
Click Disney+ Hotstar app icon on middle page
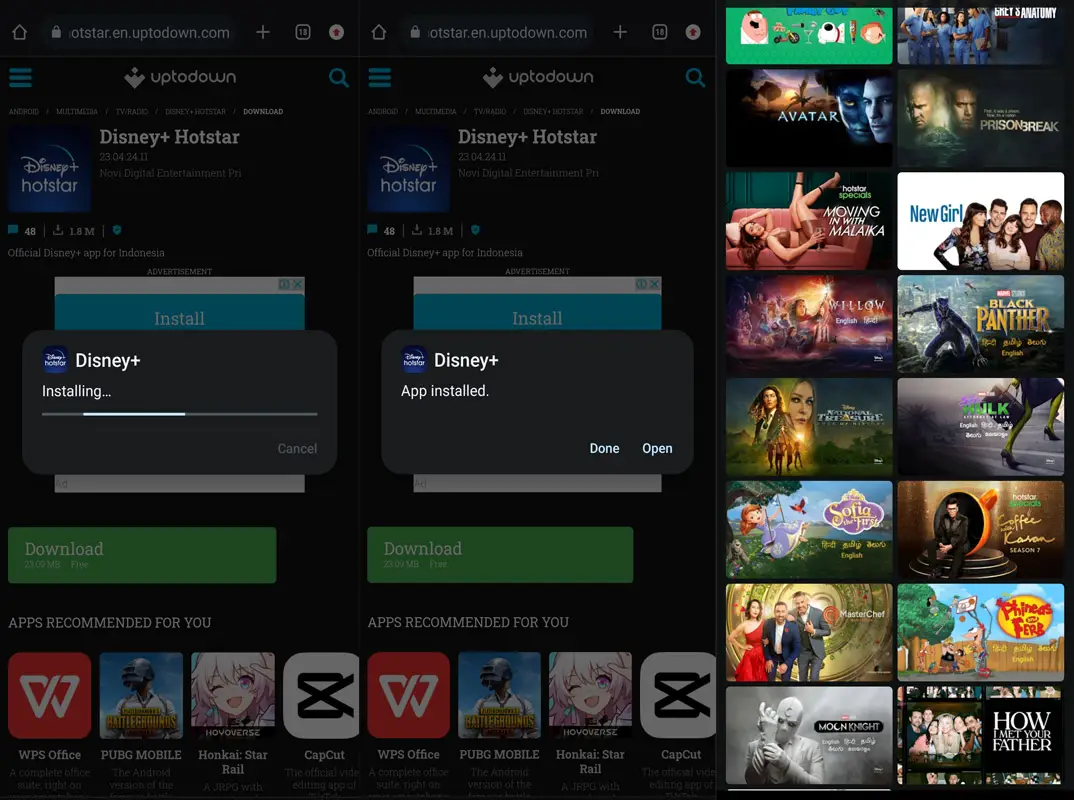(408, 169)
